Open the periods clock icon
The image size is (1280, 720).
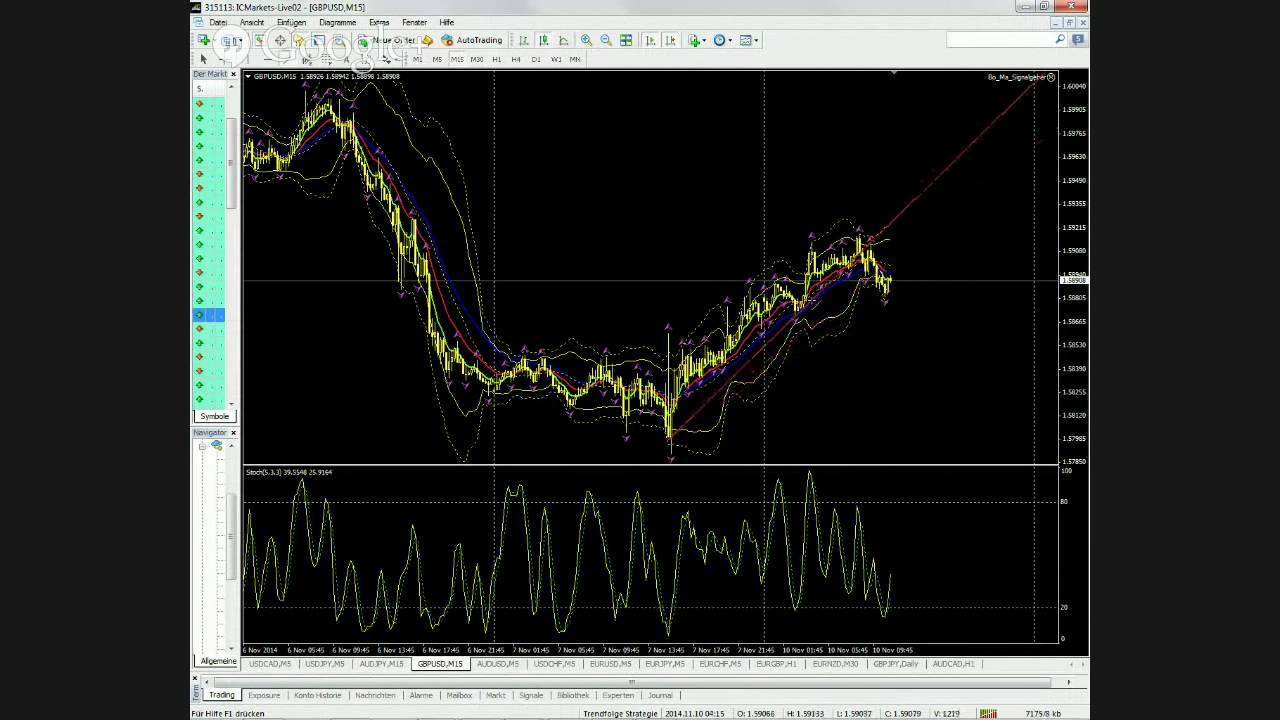click(719, 40)
